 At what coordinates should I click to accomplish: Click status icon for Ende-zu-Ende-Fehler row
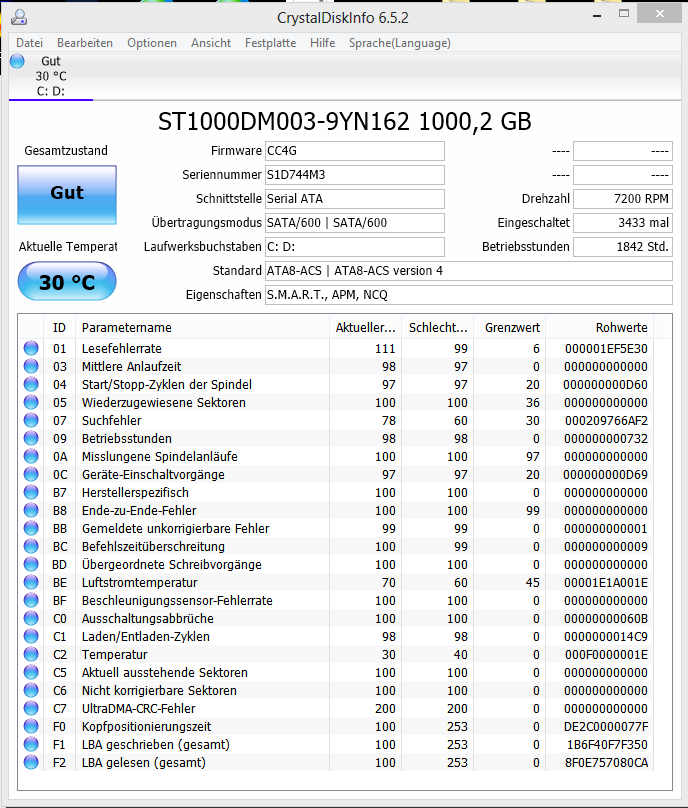click(x=31, y=511)
